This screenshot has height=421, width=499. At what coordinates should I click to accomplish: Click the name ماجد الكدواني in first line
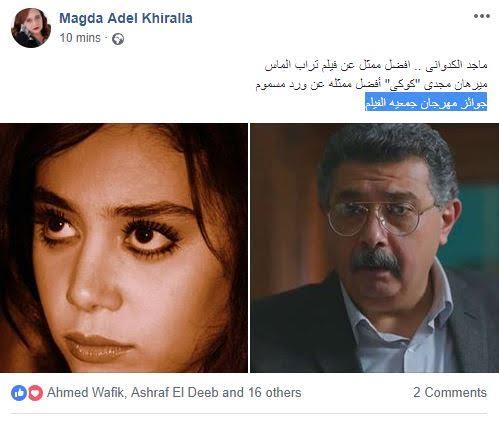point(457,65)
